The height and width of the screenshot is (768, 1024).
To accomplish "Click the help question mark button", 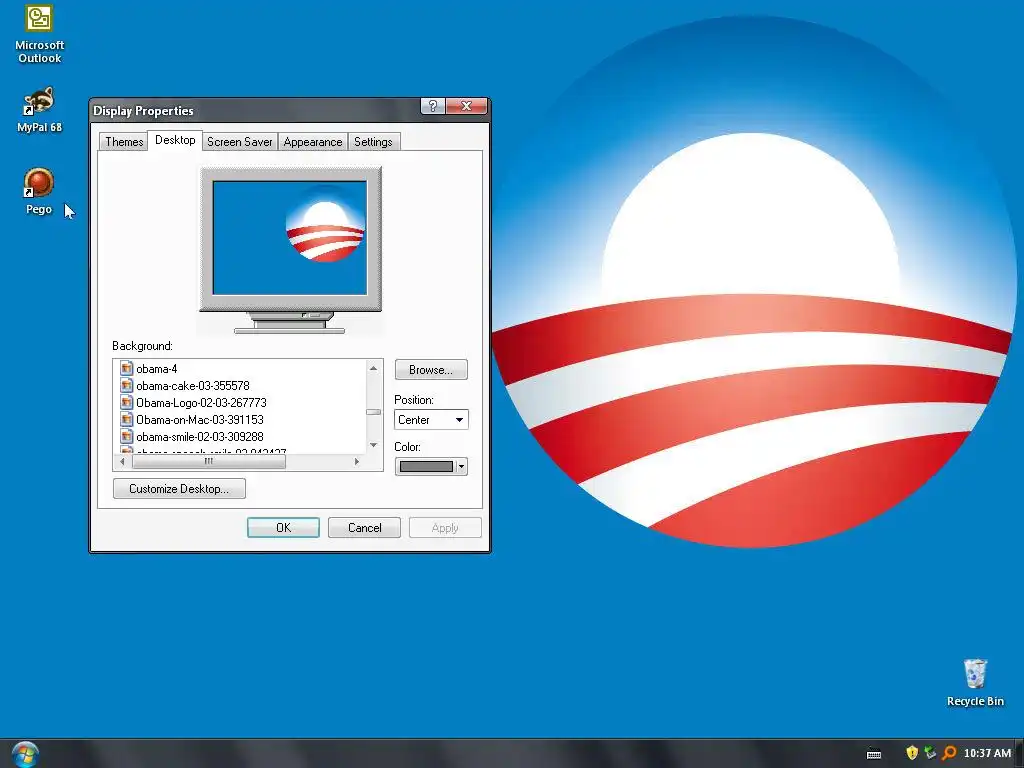I will tap(432, 106).
